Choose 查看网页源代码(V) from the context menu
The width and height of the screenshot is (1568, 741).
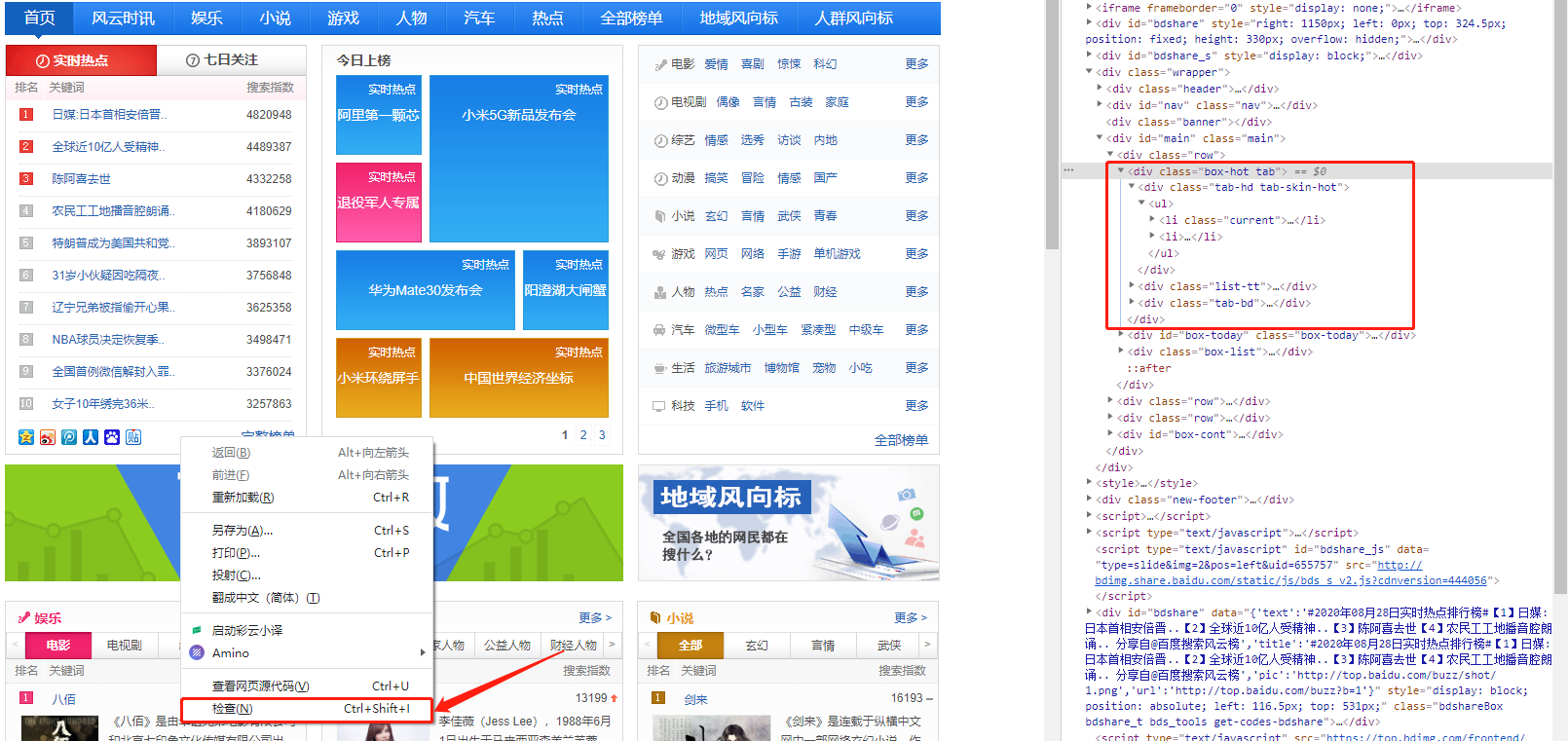[x=307, y=686]
